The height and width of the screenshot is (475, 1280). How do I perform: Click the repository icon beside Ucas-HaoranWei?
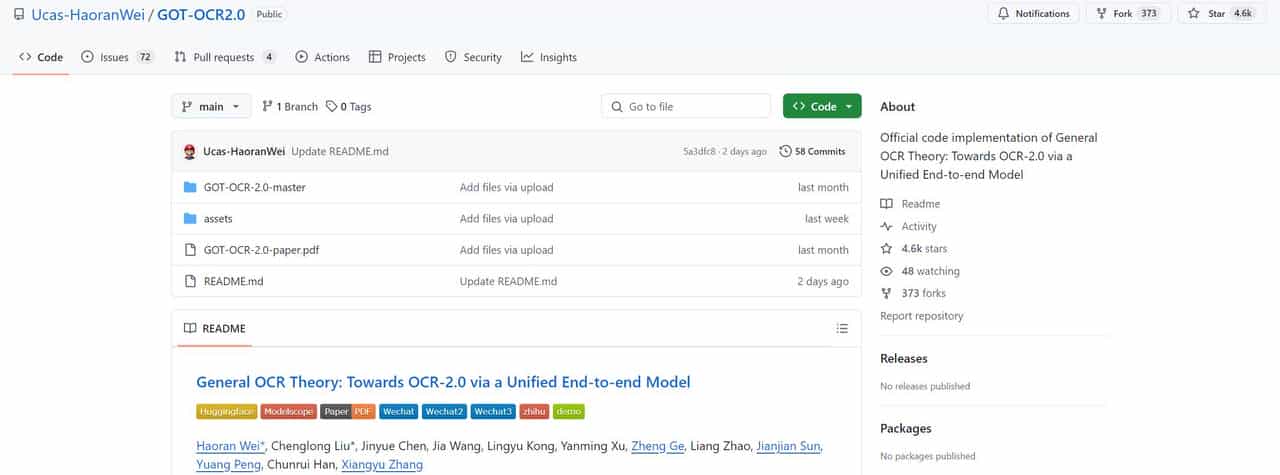(x=19, y=14)
